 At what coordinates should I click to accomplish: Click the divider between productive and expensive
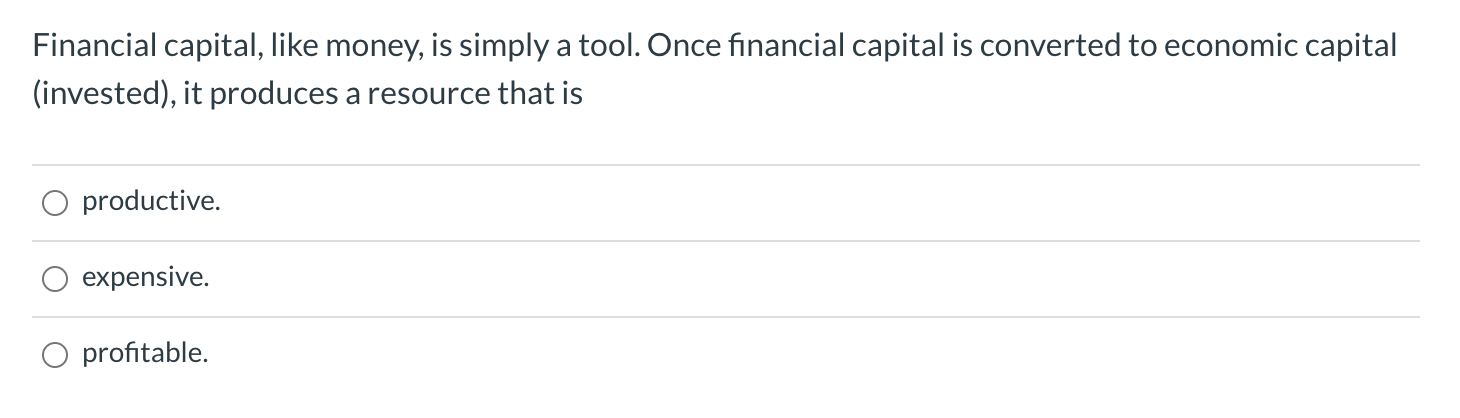pos(726,241)
